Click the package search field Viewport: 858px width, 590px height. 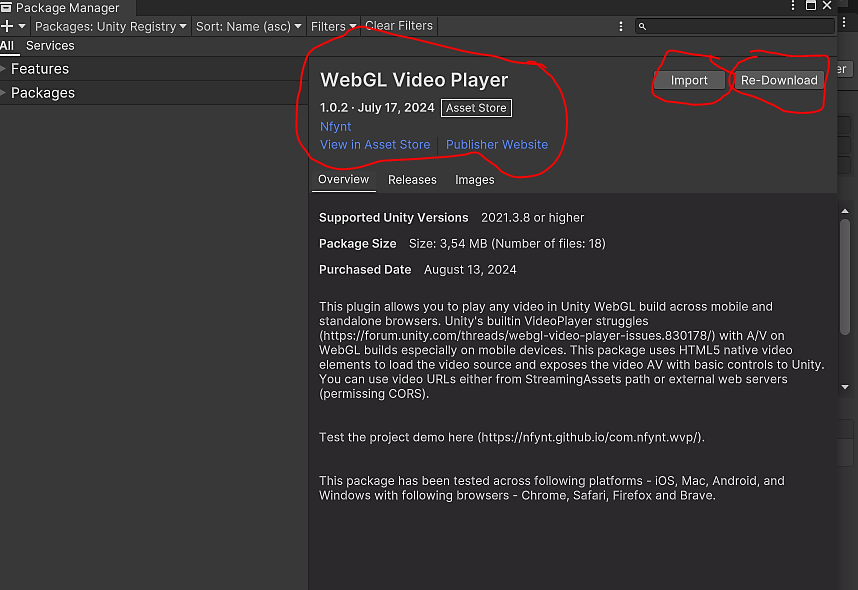[735, 26]
